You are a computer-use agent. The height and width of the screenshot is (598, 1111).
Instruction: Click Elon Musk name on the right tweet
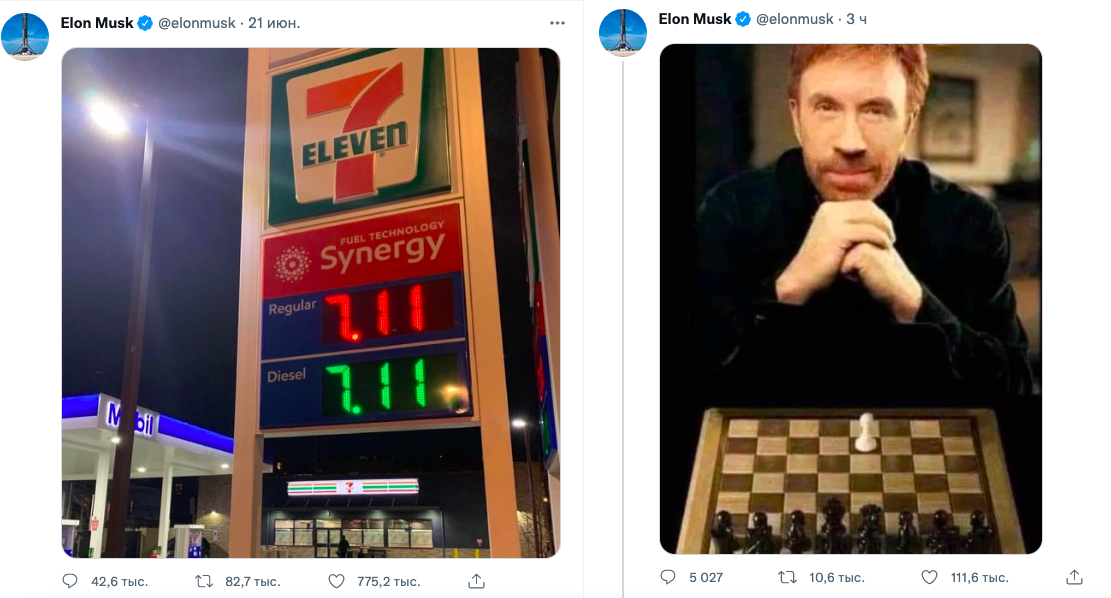click(x=695, y=19)
